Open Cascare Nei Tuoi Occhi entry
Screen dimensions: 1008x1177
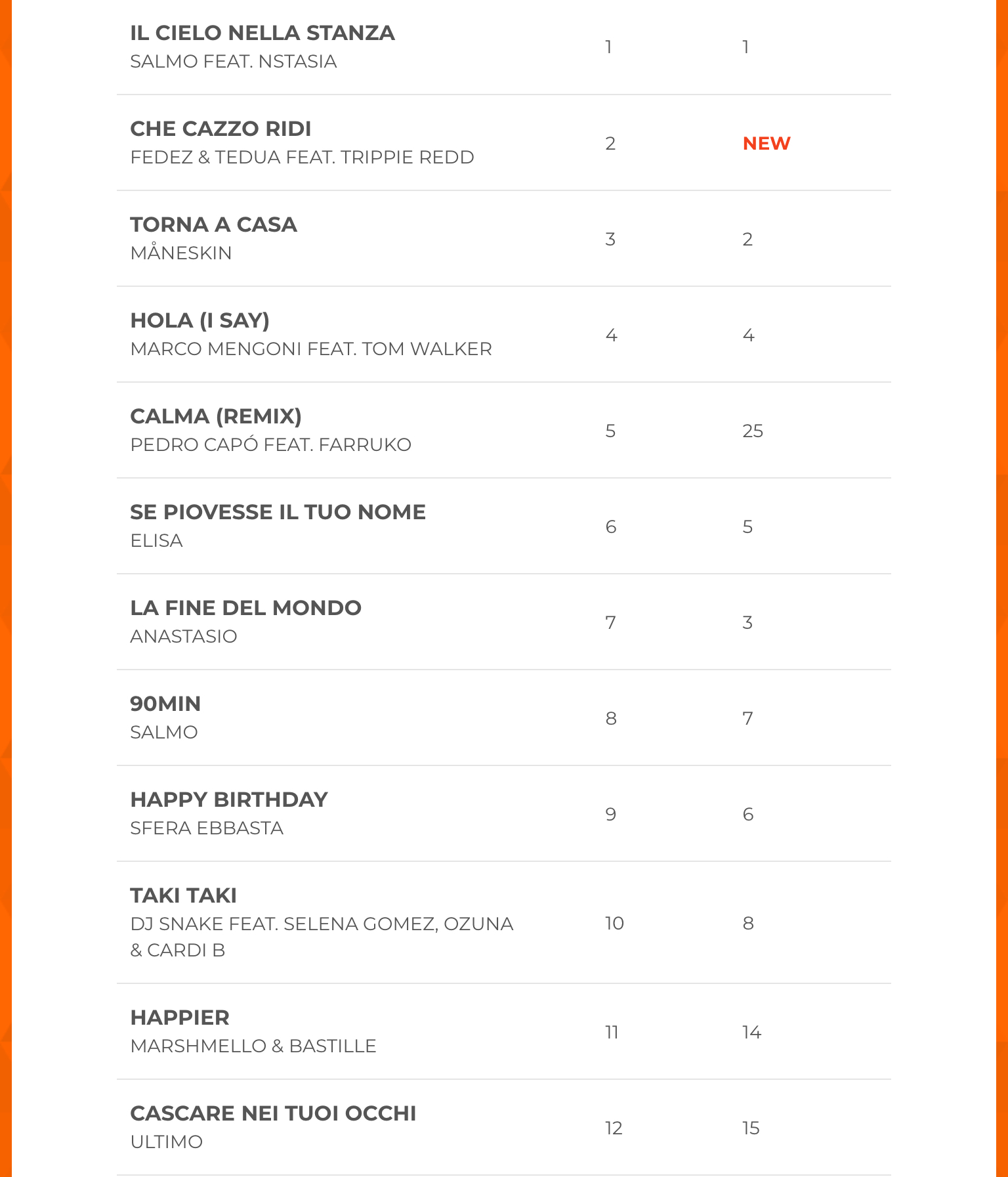pos(273,1113)
